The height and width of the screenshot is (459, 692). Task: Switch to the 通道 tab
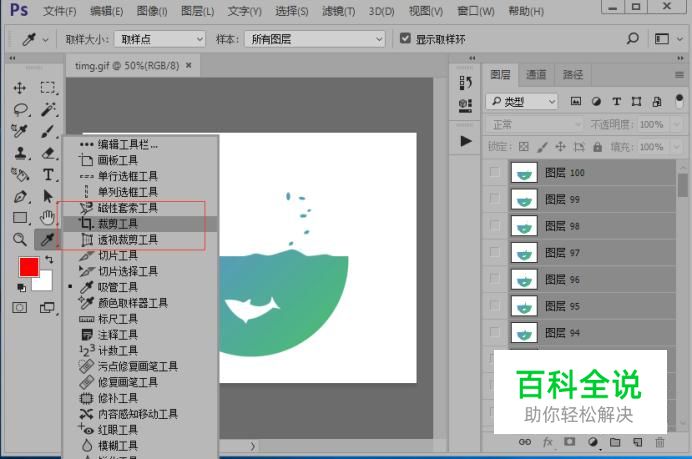click(x=536, y=75)
